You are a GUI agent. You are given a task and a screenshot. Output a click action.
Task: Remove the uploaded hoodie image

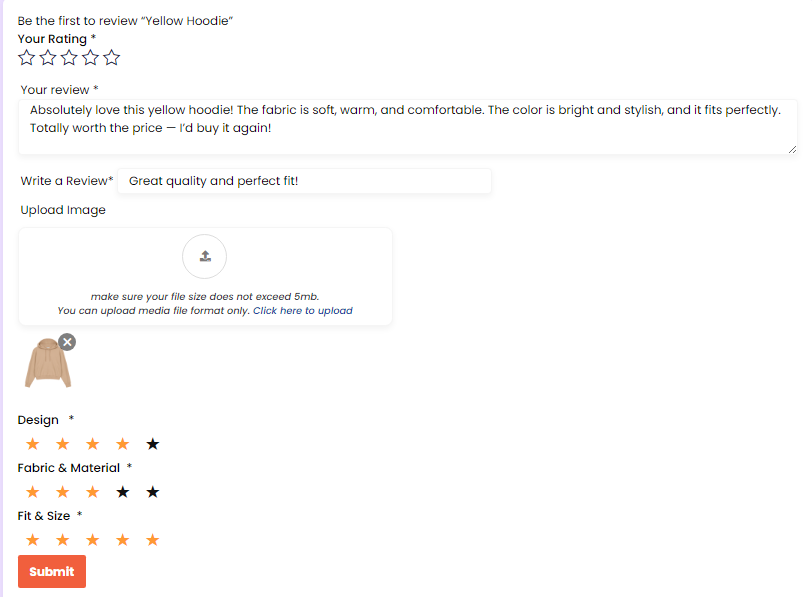click(67, 342)
